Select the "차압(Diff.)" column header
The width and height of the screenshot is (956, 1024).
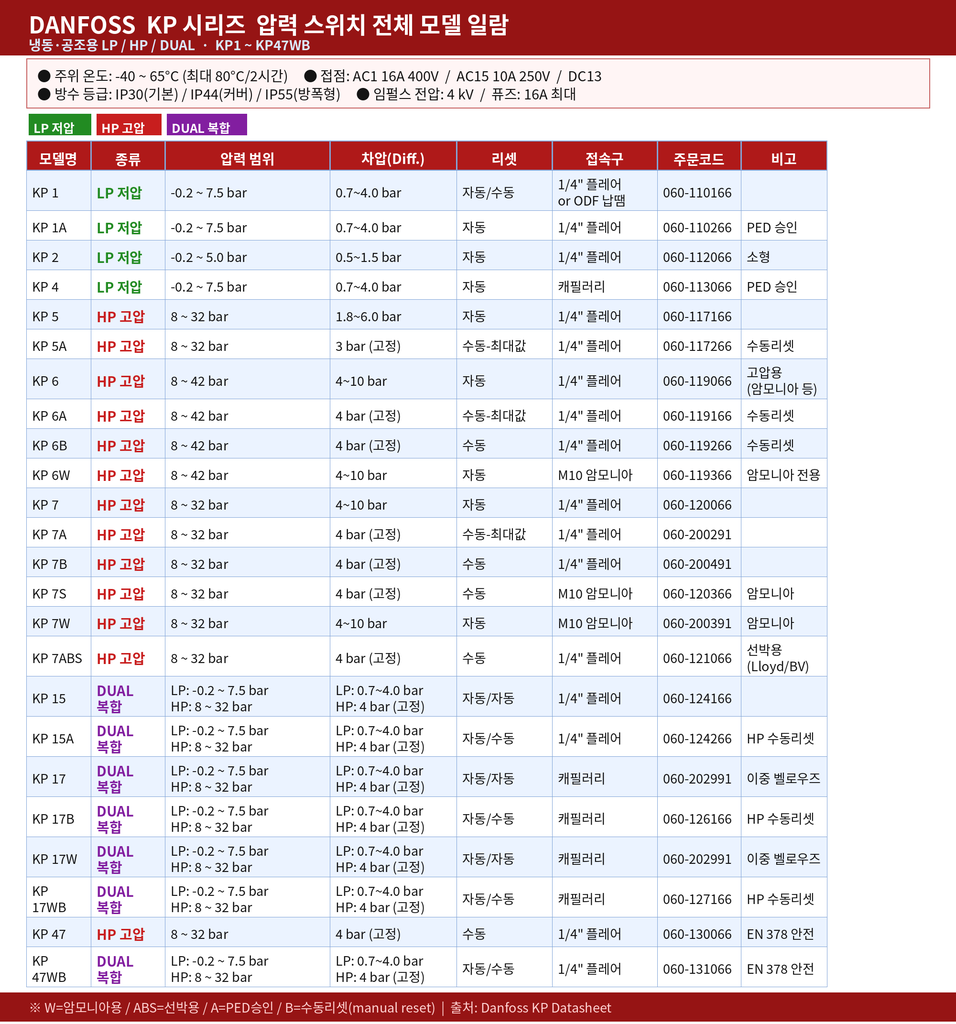pos(393,158)
